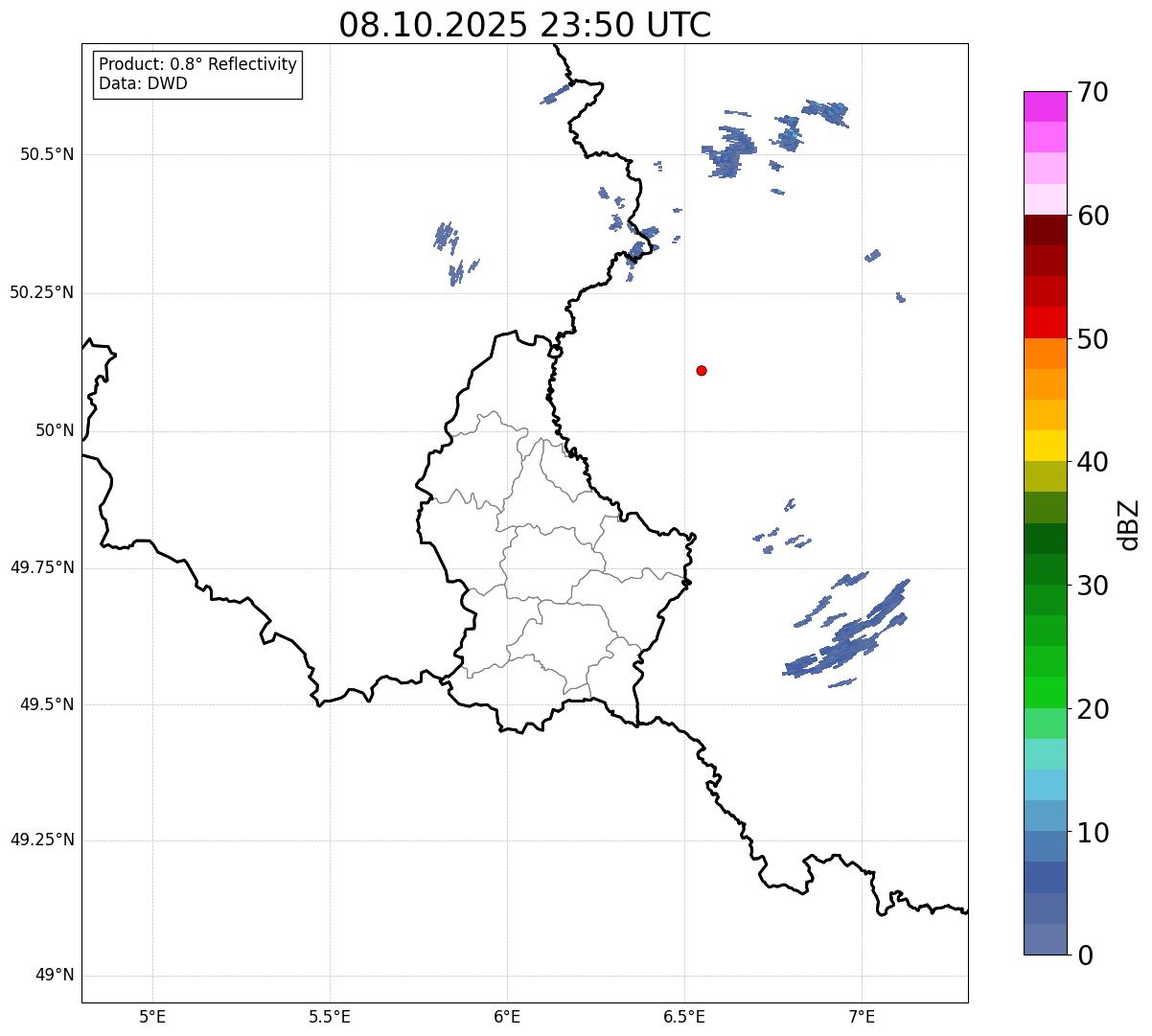Click colorbar tick label 20
Viewport: 1152px width, 1036px height.
(1093, 709)
